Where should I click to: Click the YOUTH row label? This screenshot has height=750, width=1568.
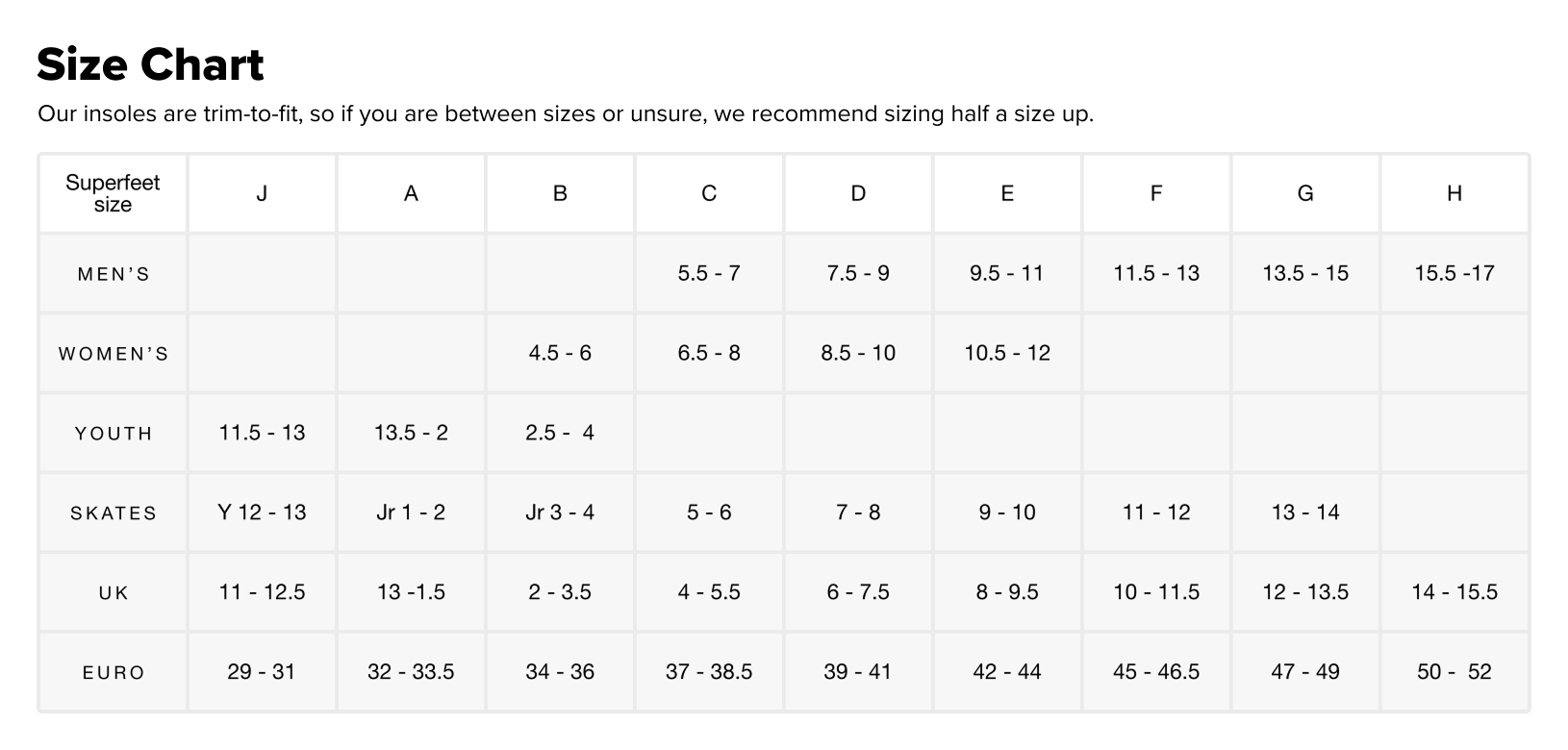click(114, 434)
